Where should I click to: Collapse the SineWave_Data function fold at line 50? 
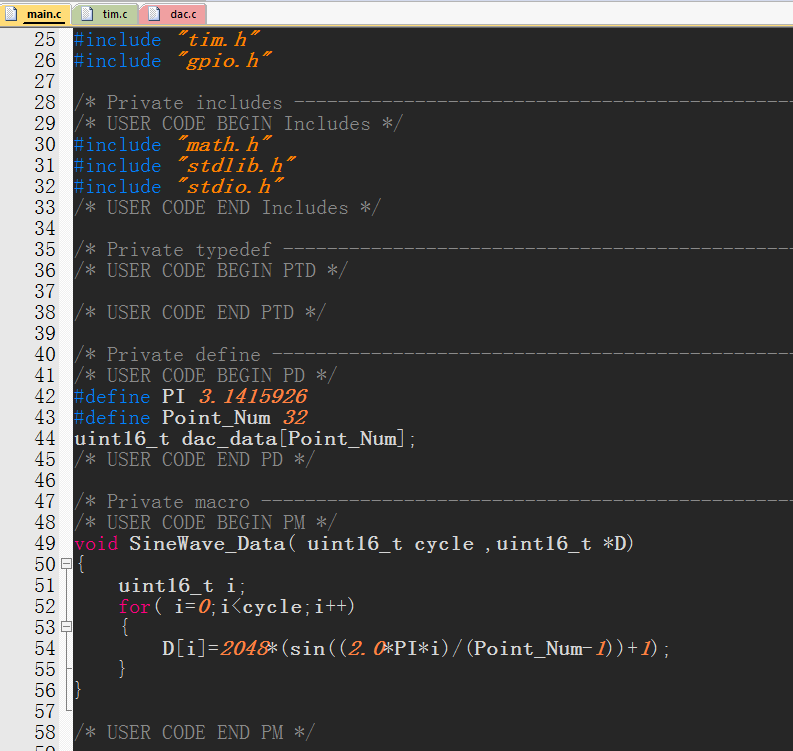coord(66,563)
